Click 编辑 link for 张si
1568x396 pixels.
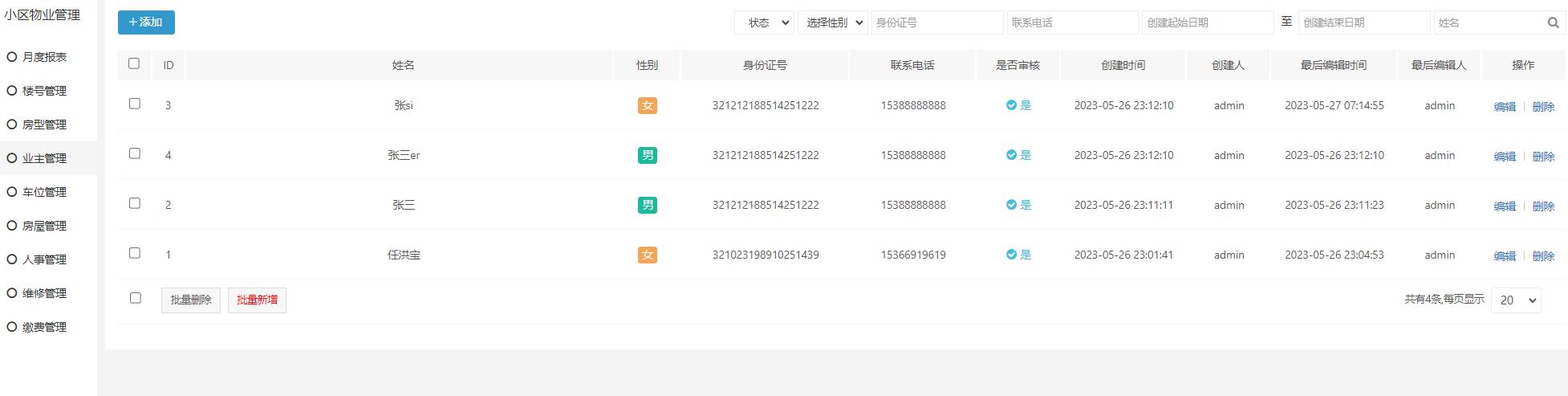pyautogui.click(x=1505, y=107)
